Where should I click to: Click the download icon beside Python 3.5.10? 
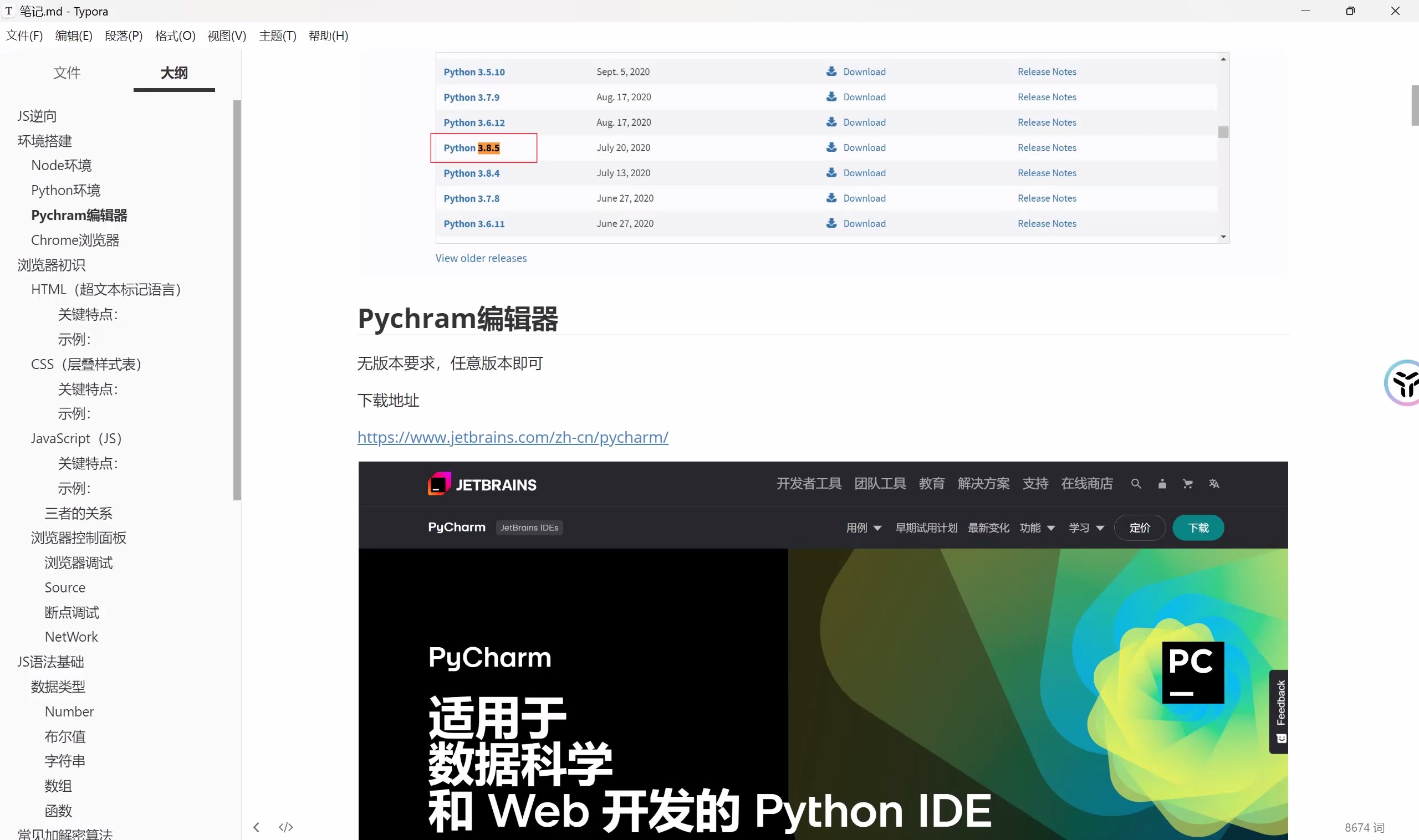tap(831, 71)
